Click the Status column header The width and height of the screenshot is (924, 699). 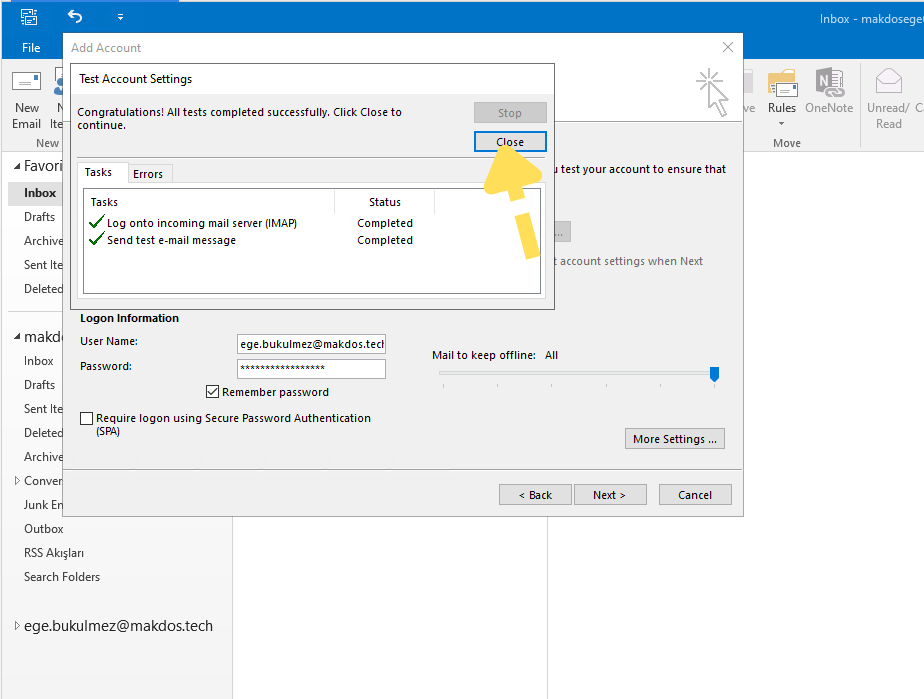pyautogui.click(x=384, y=202)
